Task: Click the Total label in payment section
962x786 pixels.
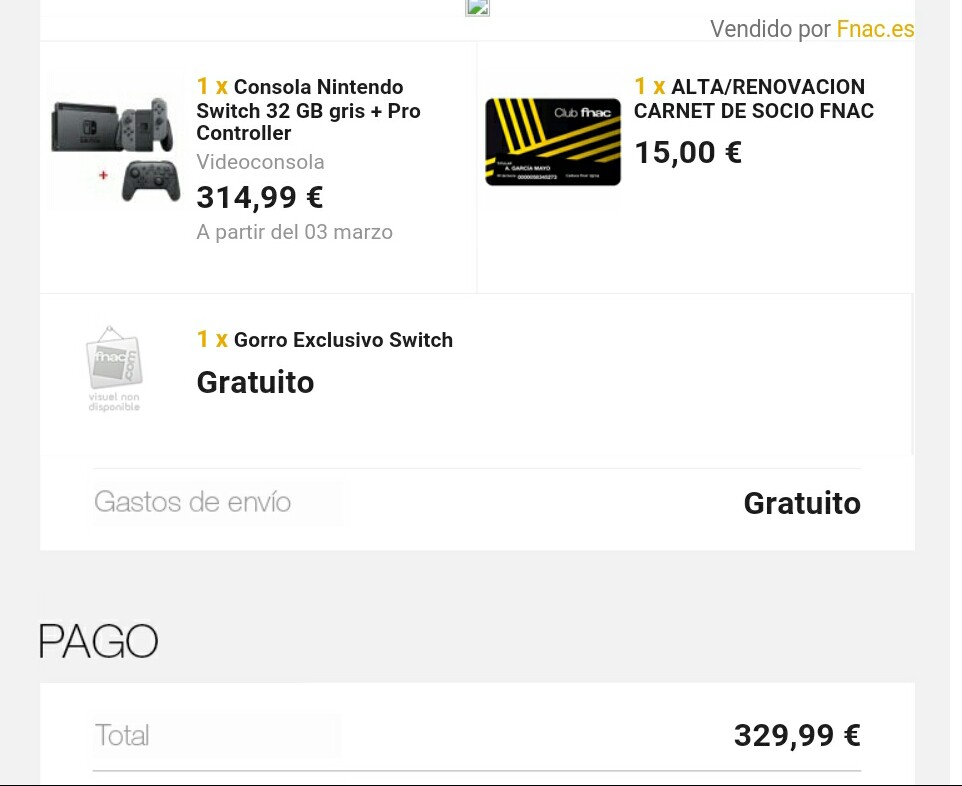Action: (122, 736)
